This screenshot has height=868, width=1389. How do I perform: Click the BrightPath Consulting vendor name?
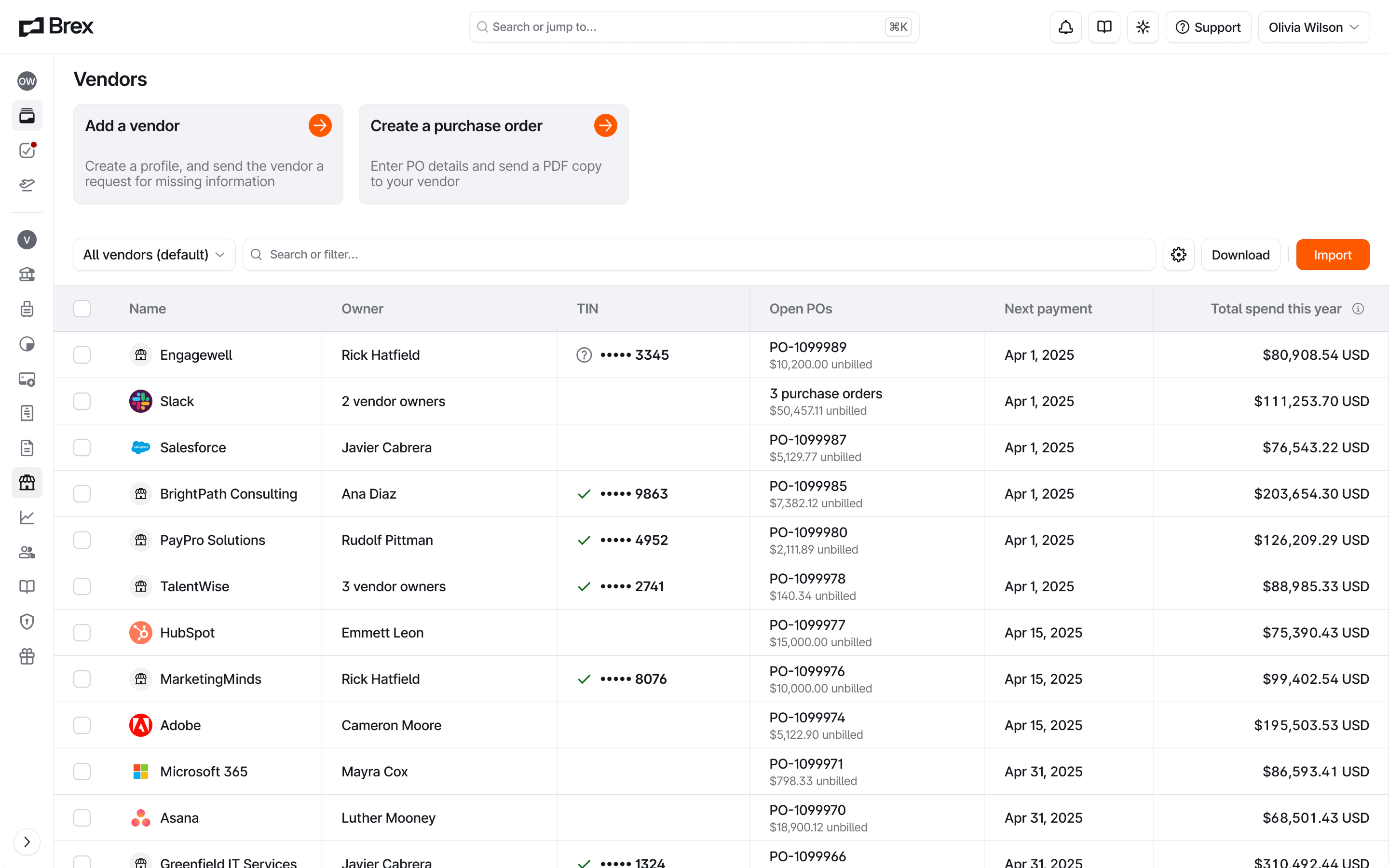click(229, 494)
